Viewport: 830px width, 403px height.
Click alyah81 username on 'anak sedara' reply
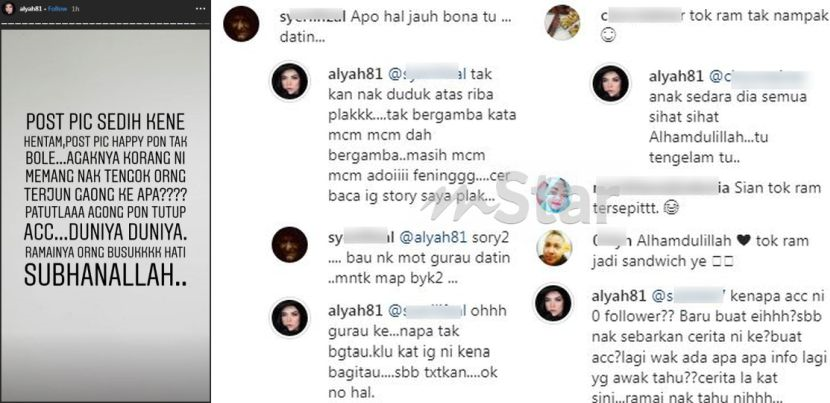pyautogui.click(x=675, y=77)
